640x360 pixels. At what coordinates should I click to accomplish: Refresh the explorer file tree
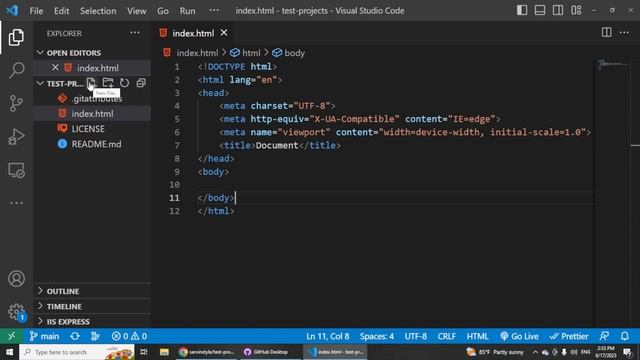[x=124, y=83]
